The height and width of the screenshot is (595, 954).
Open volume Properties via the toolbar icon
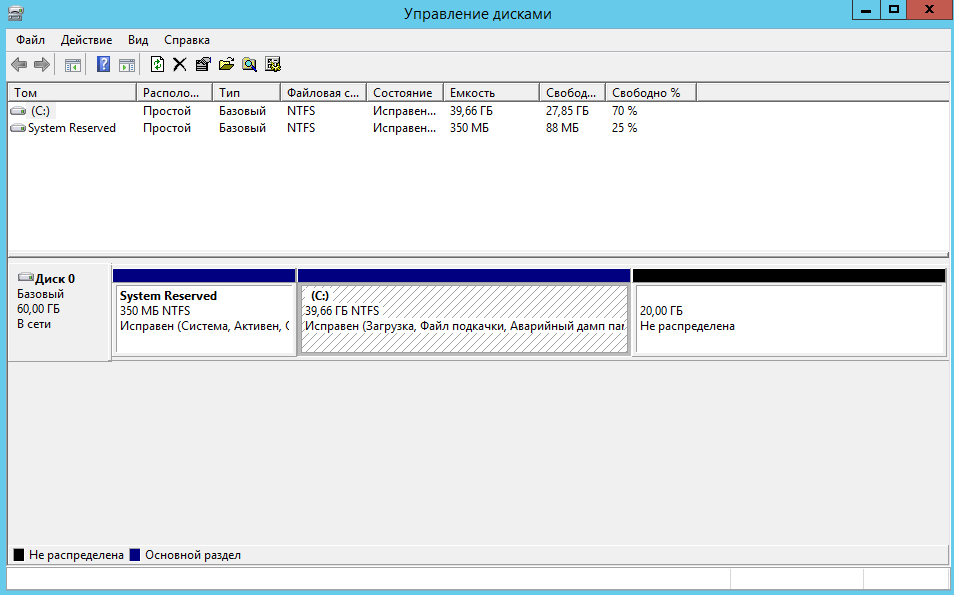coord(203,64)
